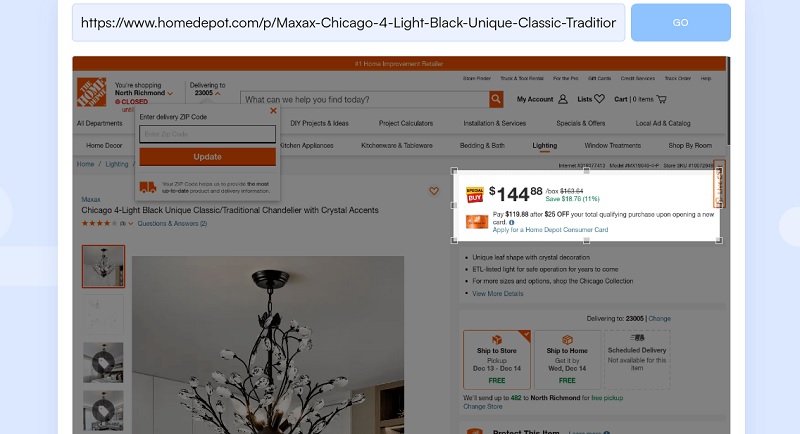The height and width of the screenshot is (434, 800).
Task: Select Ship to Home fulfillment option
Action: [x=567, y=360]
